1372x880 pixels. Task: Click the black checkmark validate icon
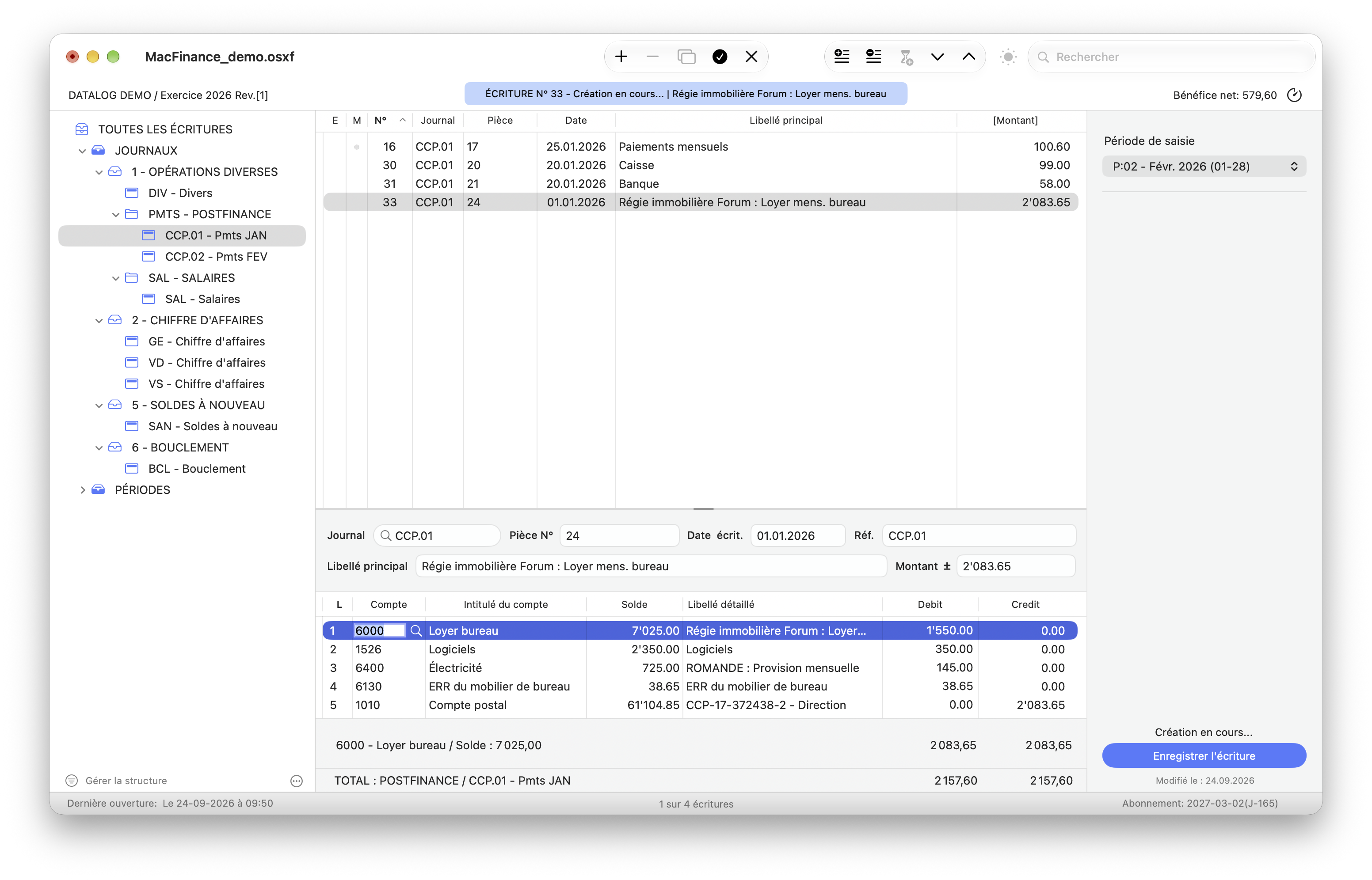[x=719, y=57]
